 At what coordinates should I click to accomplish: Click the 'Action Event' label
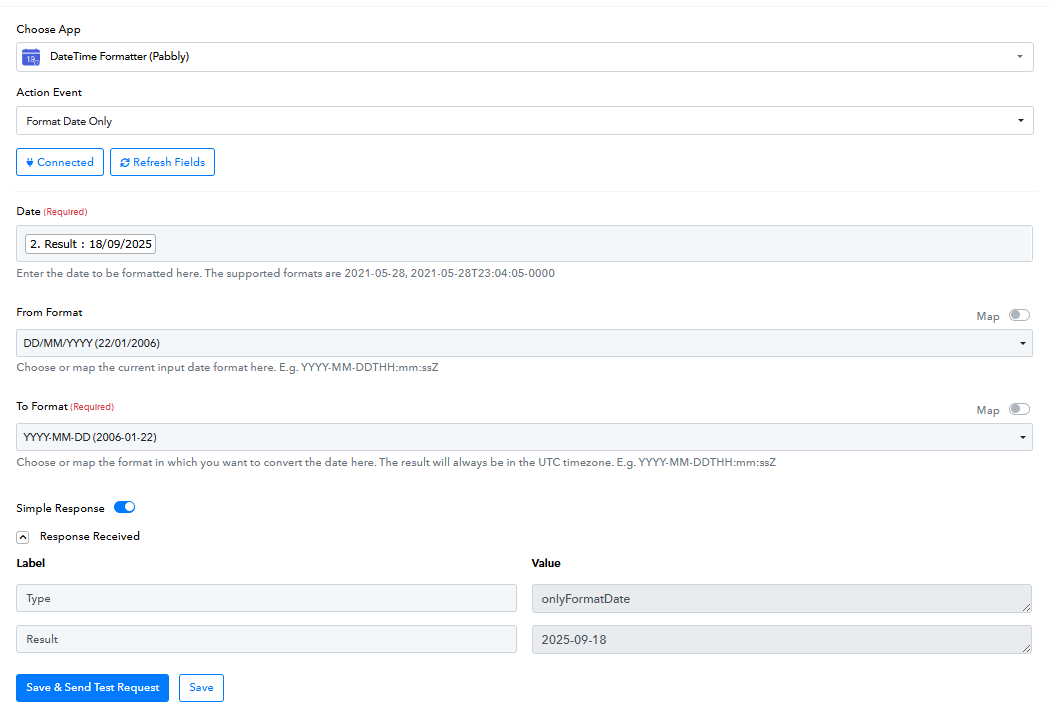49,93
